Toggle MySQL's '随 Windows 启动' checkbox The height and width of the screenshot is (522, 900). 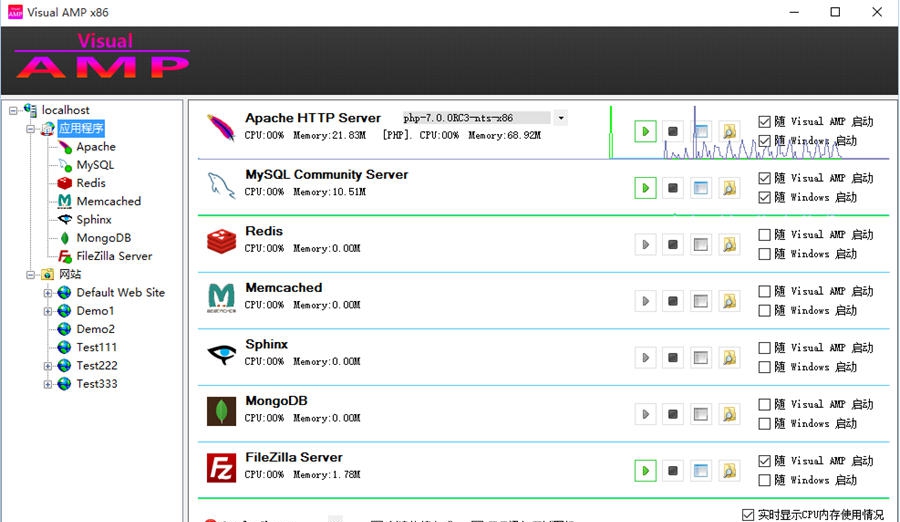(764, 198)
